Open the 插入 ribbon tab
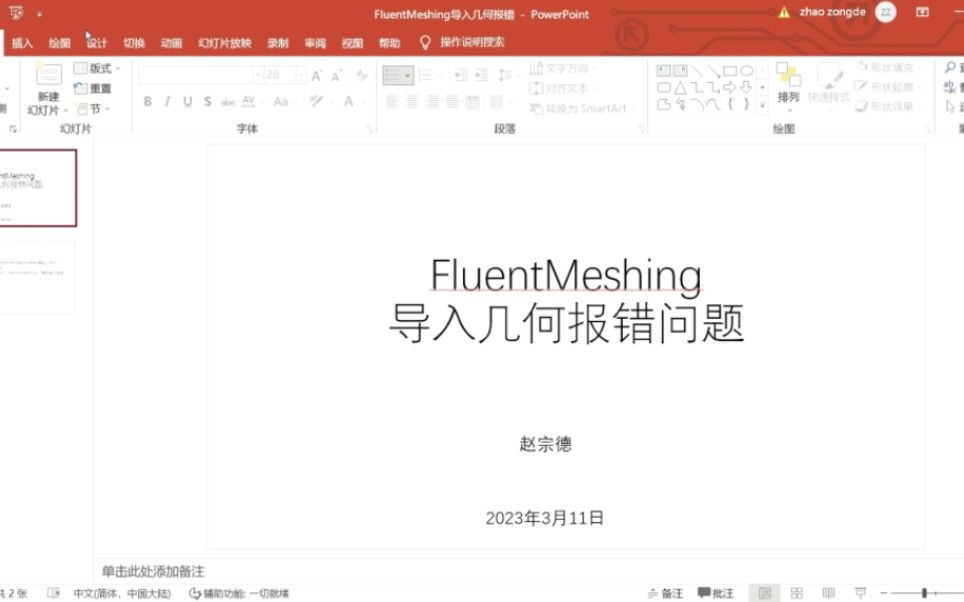Screen dimensions: 964x602 (x=22, y=43)
